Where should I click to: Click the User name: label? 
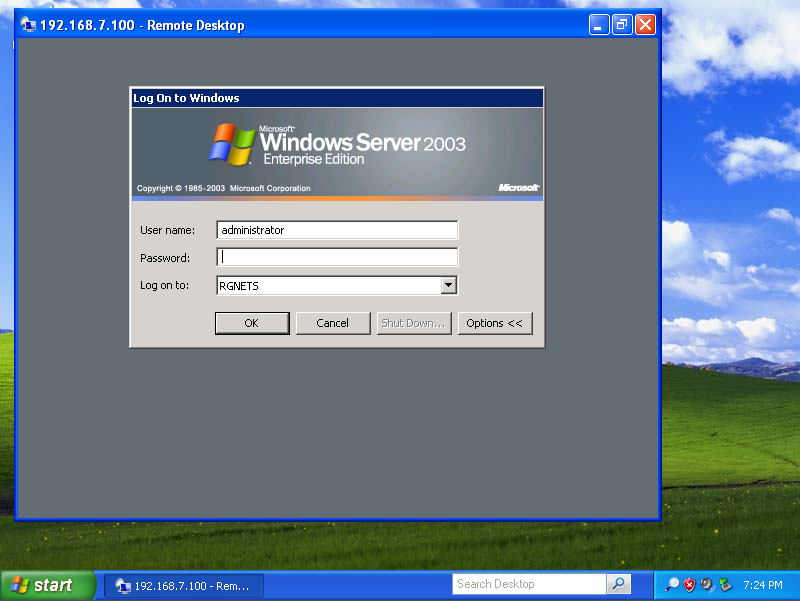(167, 230)
